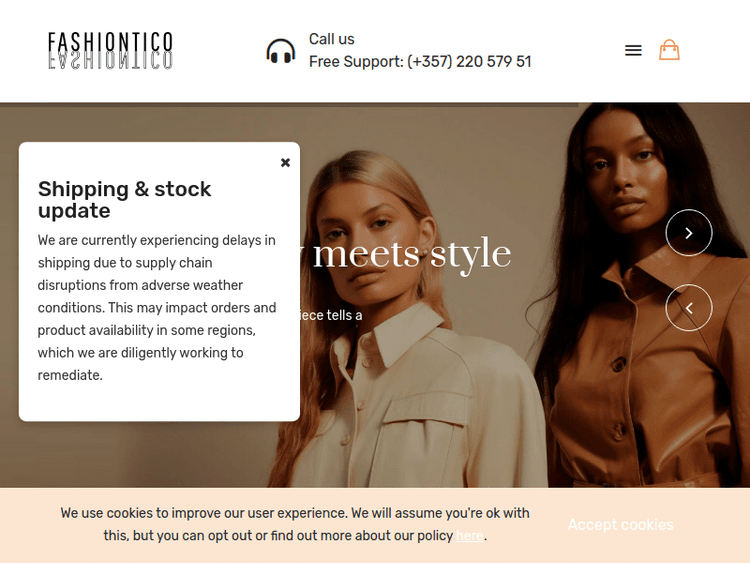The height and width of the screenshot is (563, 750).
Task: Go to the next hero slide
Action: click(x=689, y=233)
